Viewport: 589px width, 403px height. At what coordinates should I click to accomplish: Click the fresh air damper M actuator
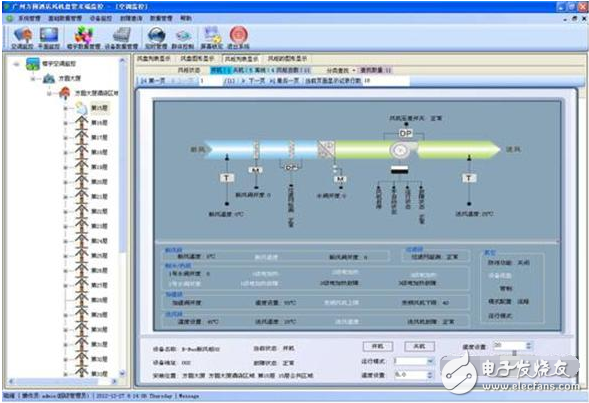click(256, 171)
